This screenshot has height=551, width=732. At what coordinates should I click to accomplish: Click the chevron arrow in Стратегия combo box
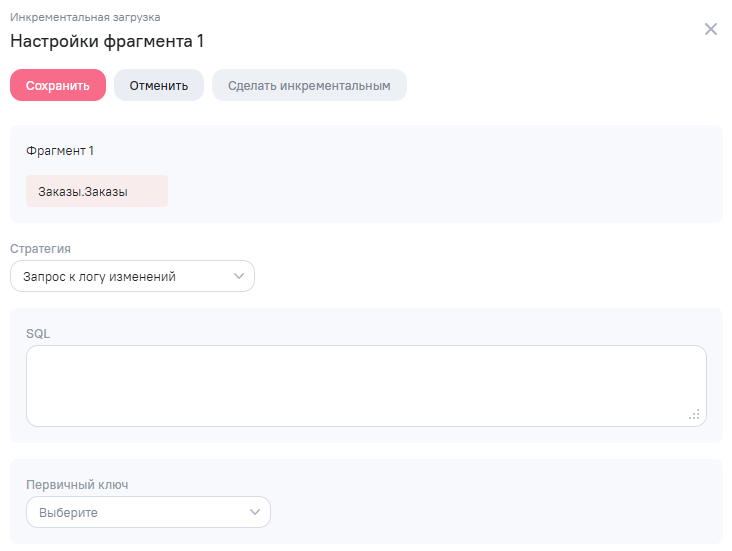(x=238, y=276)
